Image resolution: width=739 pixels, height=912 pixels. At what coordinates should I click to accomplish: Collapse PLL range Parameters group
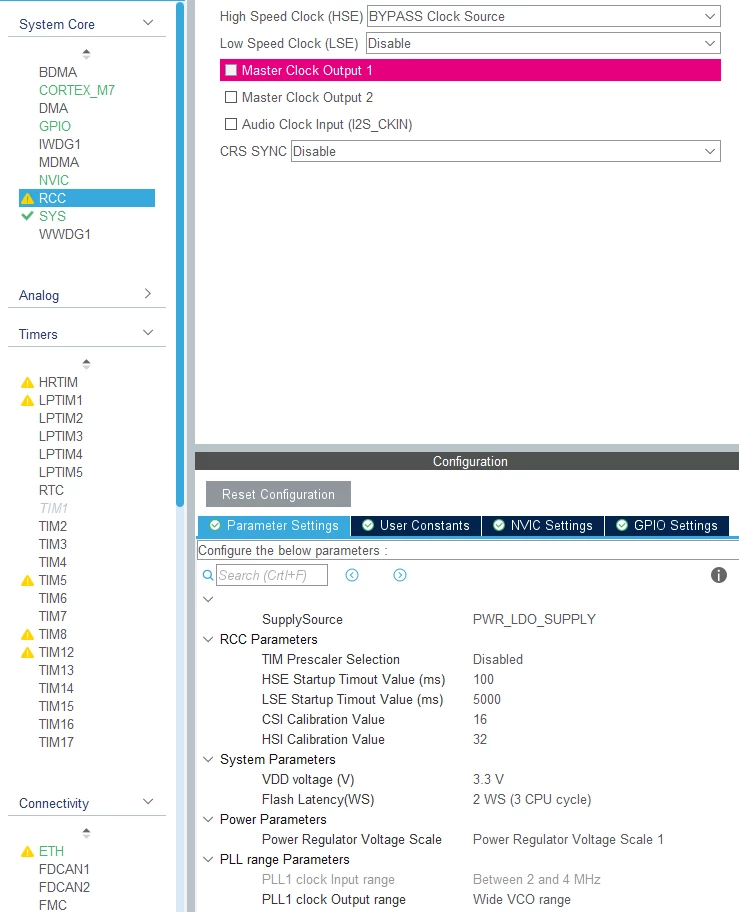[x=208, y=859]
